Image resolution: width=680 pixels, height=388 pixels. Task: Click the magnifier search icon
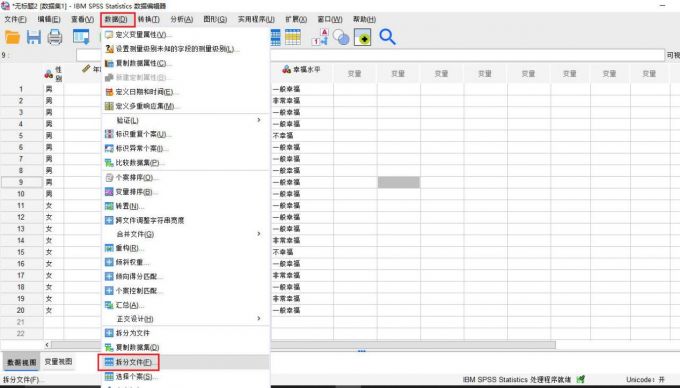click(x=387, y=37)
